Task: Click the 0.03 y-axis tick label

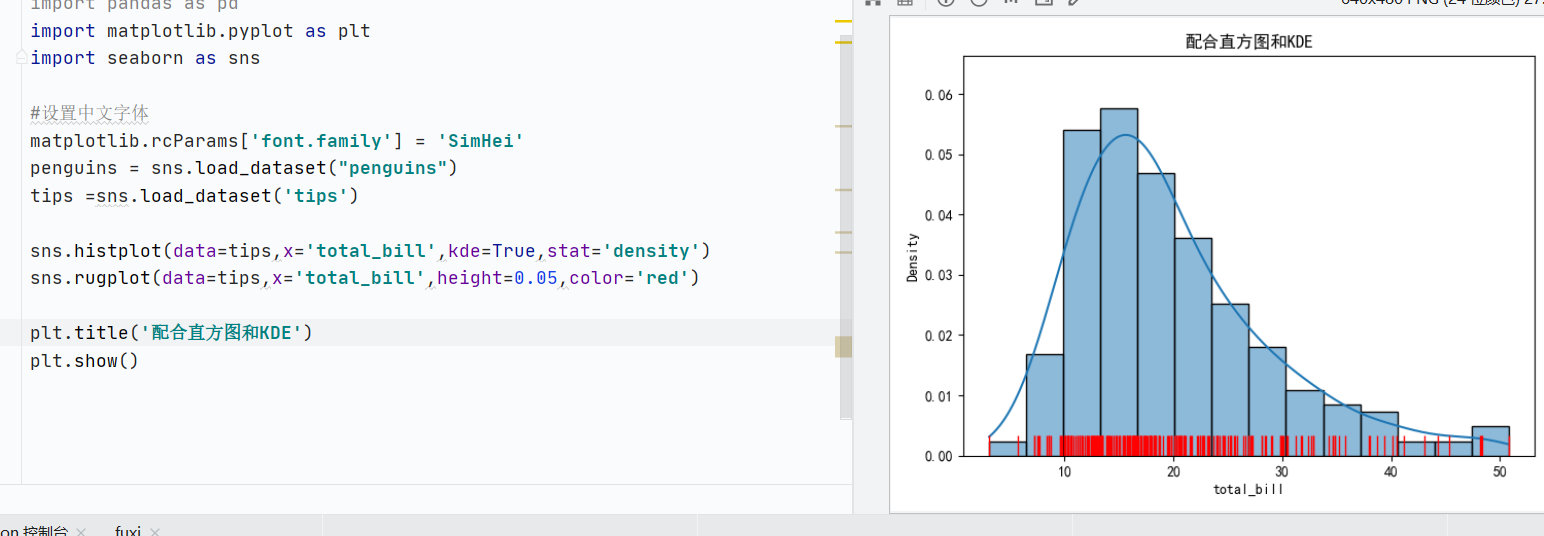Action: click(939, 276)
